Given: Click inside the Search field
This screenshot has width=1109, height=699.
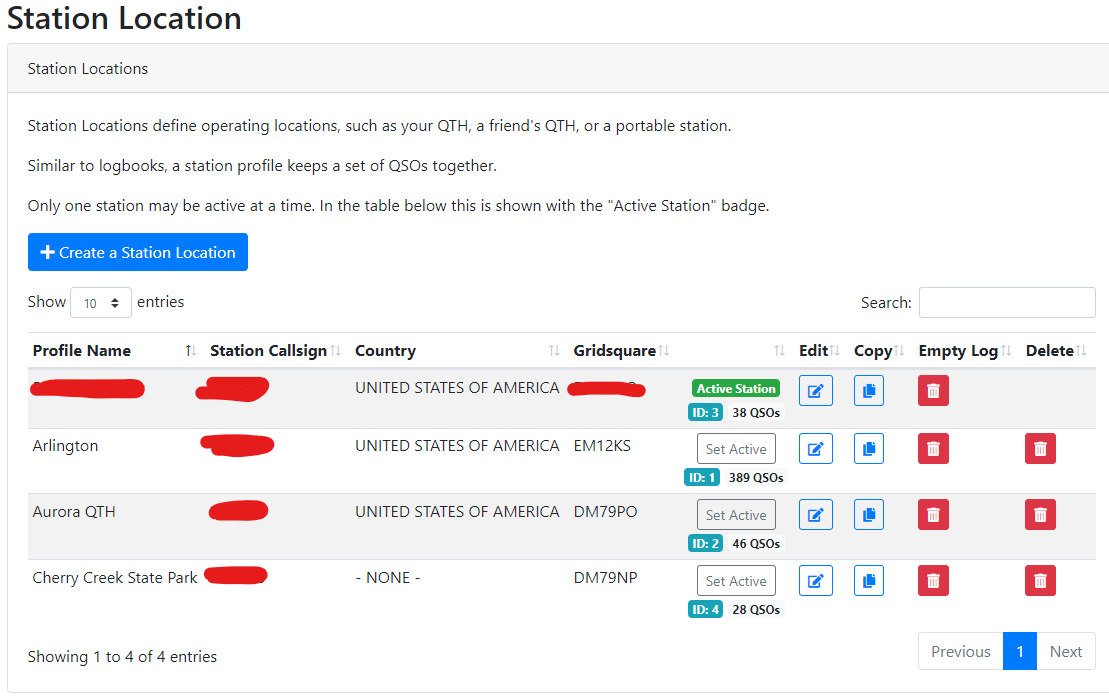Looking at the screenshot, I should pos(1006,302).
